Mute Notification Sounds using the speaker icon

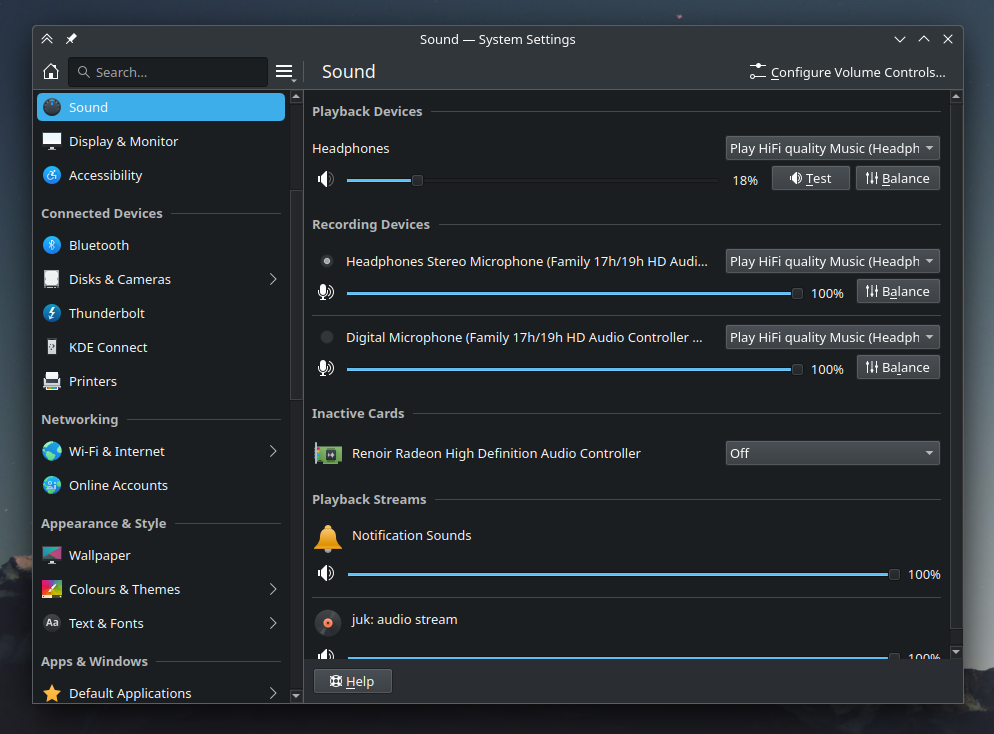[x=325, y=574]
